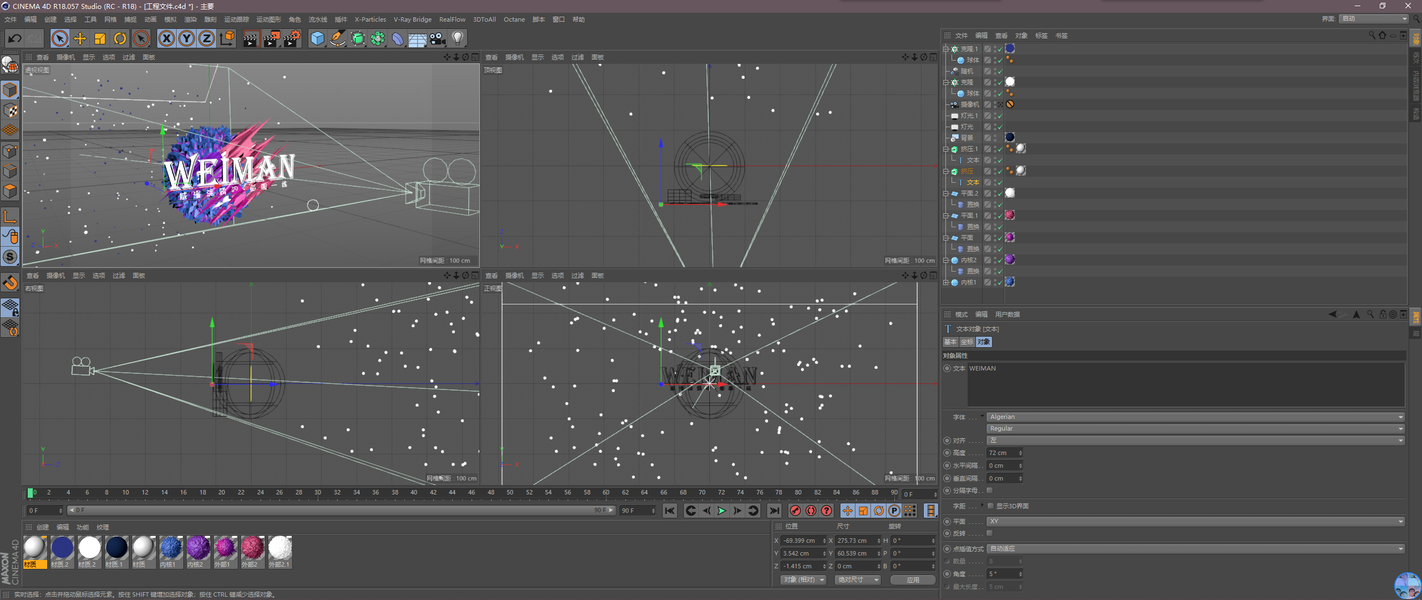The image size is (1422, 600).
Task: Click the object manager home icon
Action: tap(1383, 35)
